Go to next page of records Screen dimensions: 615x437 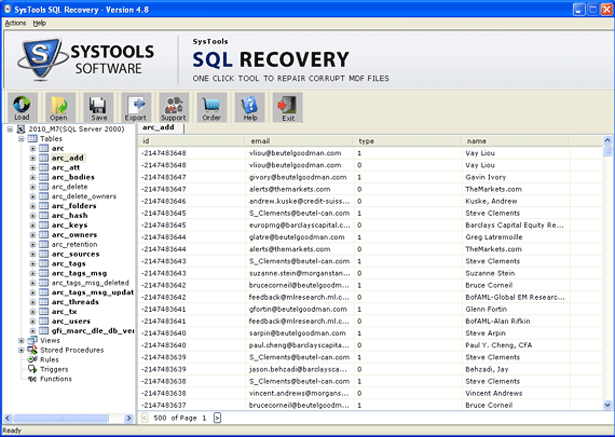pos(217,418)
